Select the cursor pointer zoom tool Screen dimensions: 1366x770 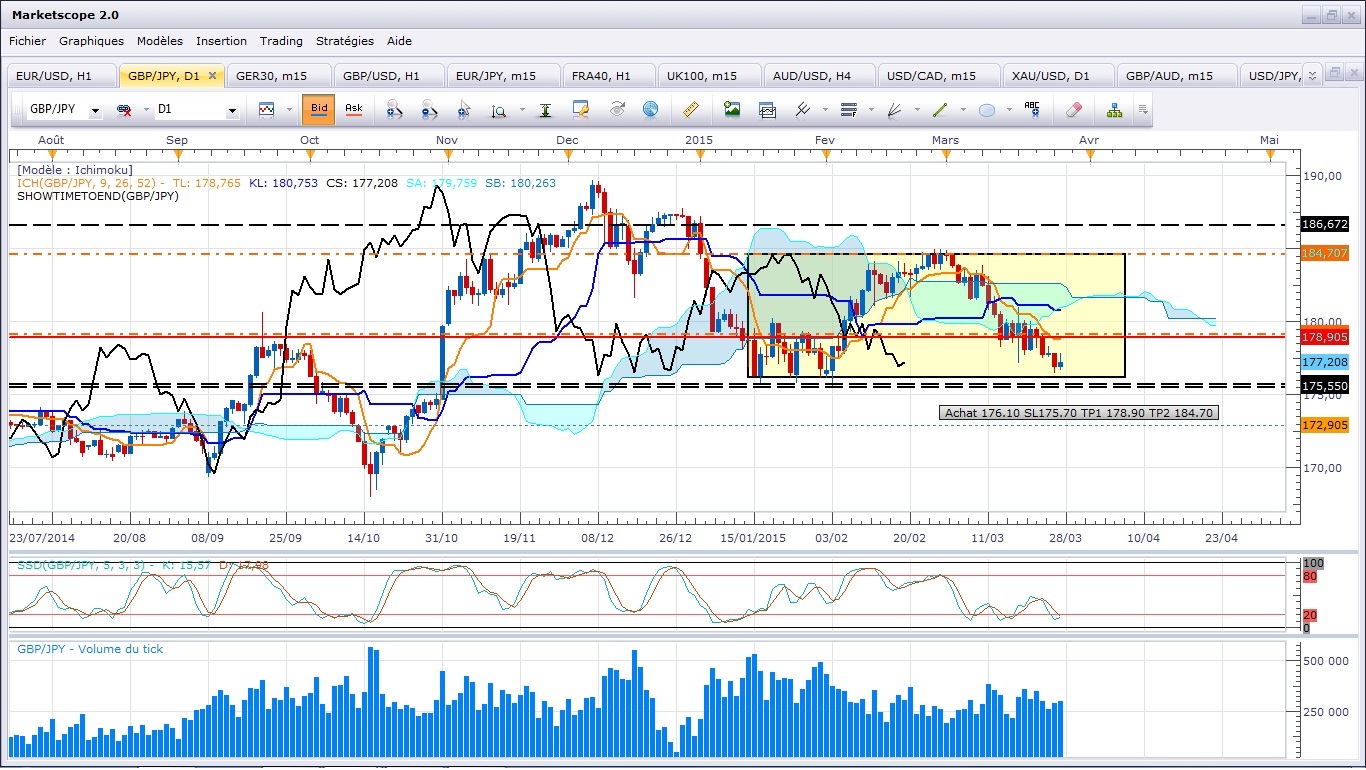pyautogui.click(x=464, y=110)
